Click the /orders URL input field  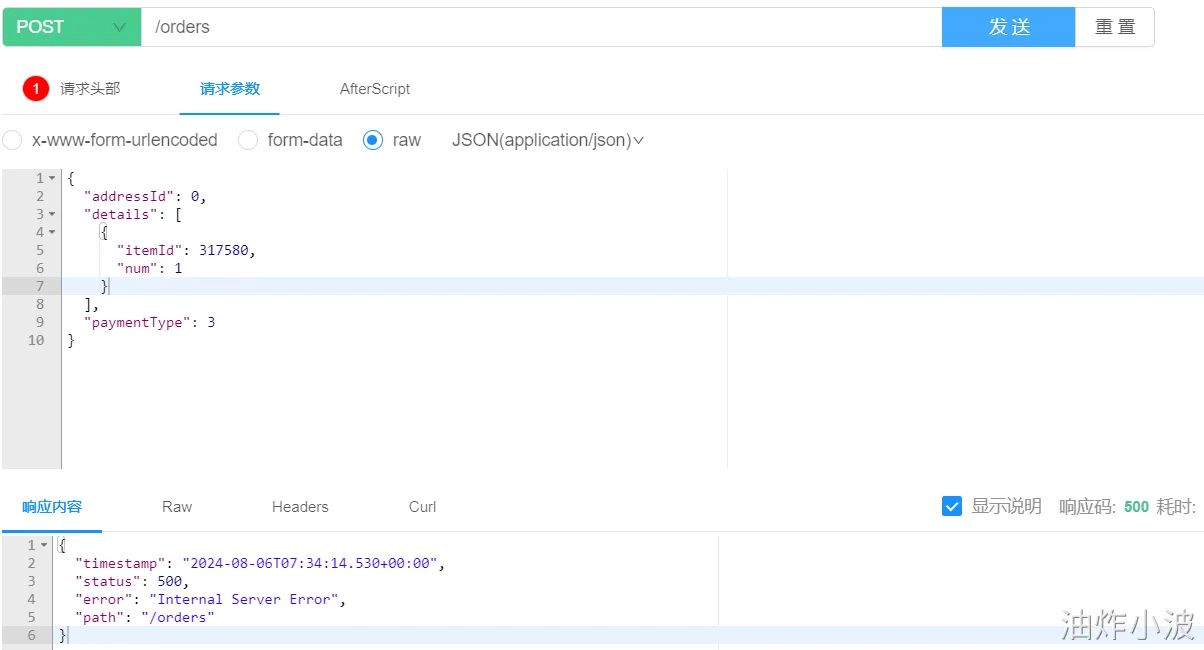pyautogui.click(x=540, y=27)
